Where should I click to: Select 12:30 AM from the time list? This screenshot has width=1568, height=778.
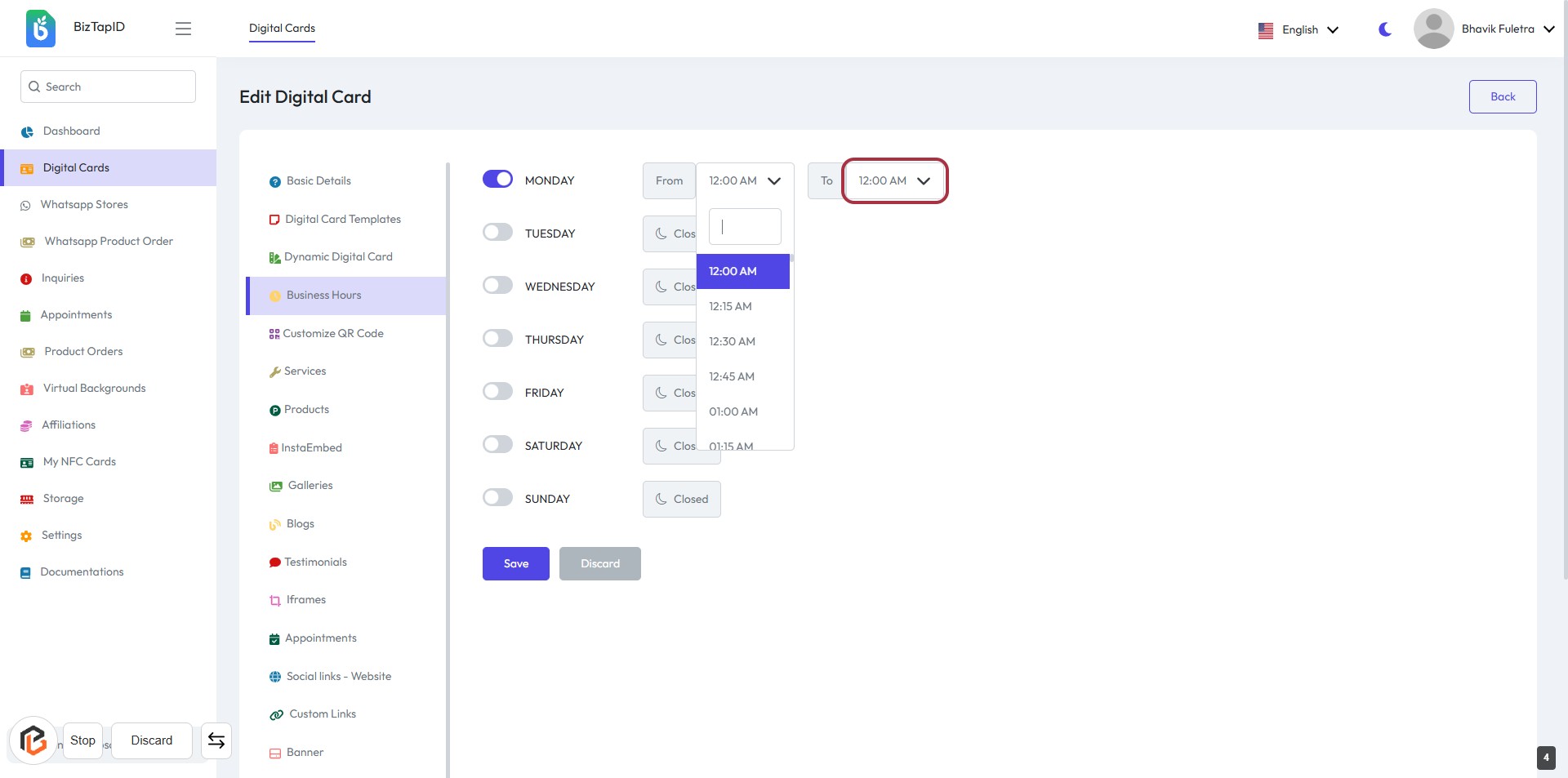[x=732, y=341]
